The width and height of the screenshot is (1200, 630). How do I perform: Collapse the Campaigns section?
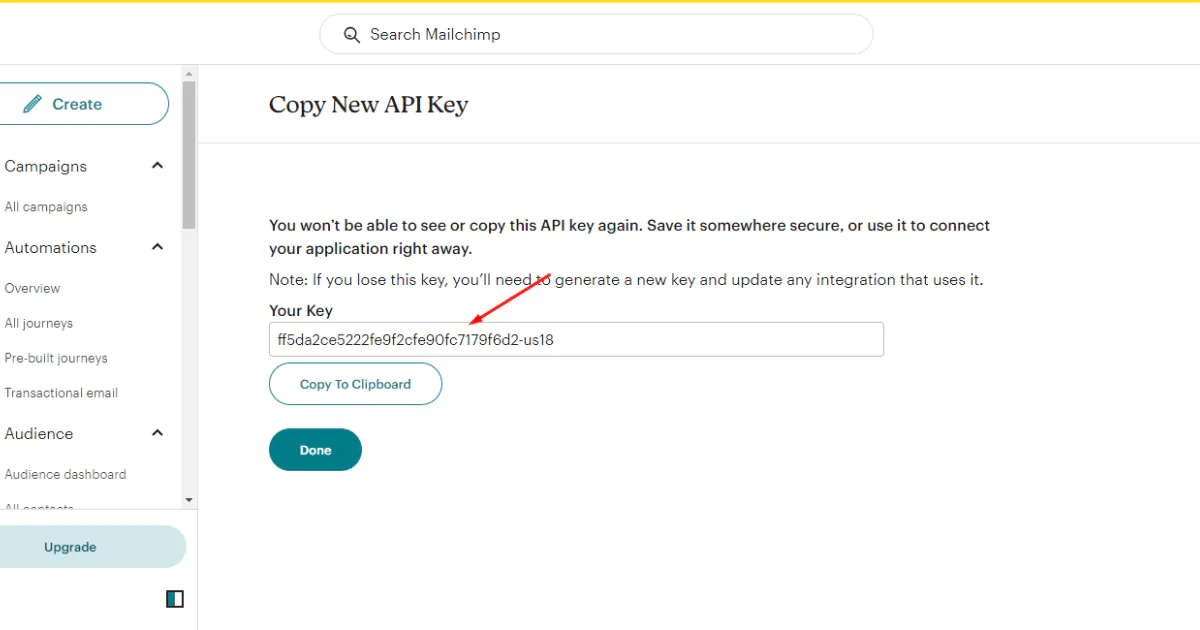(157, 165)
